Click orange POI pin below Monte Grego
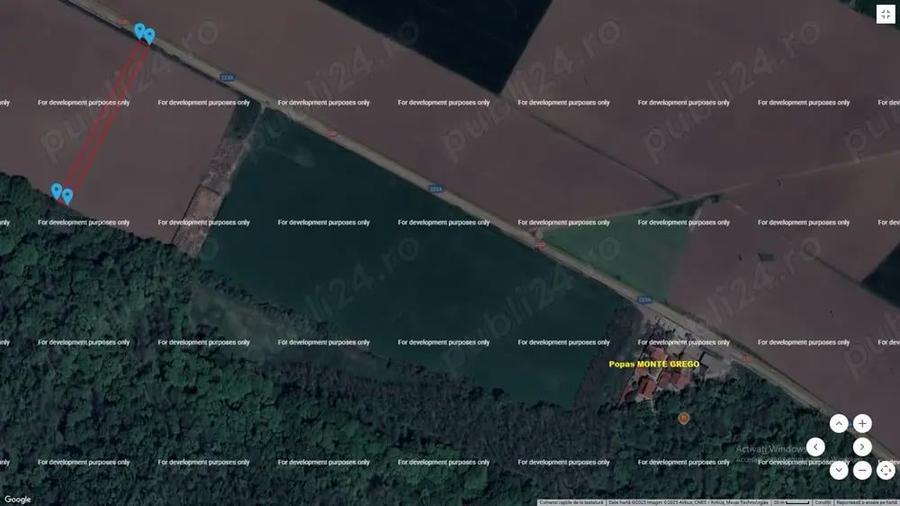Viewport: 900px width, 506px height. (684, 418)
